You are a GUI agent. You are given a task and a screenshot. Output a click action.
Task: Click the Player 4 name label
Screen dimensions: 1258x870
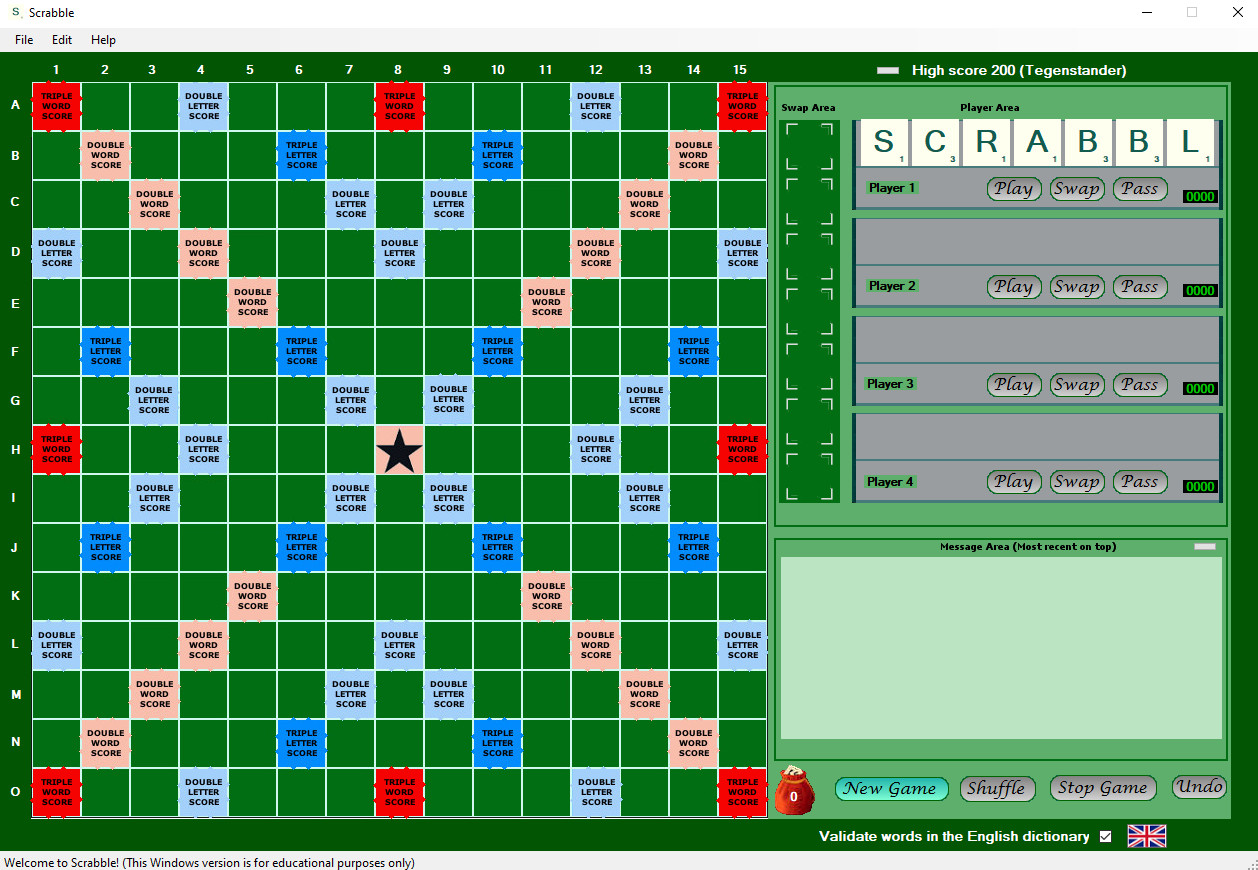click(891, 482)
